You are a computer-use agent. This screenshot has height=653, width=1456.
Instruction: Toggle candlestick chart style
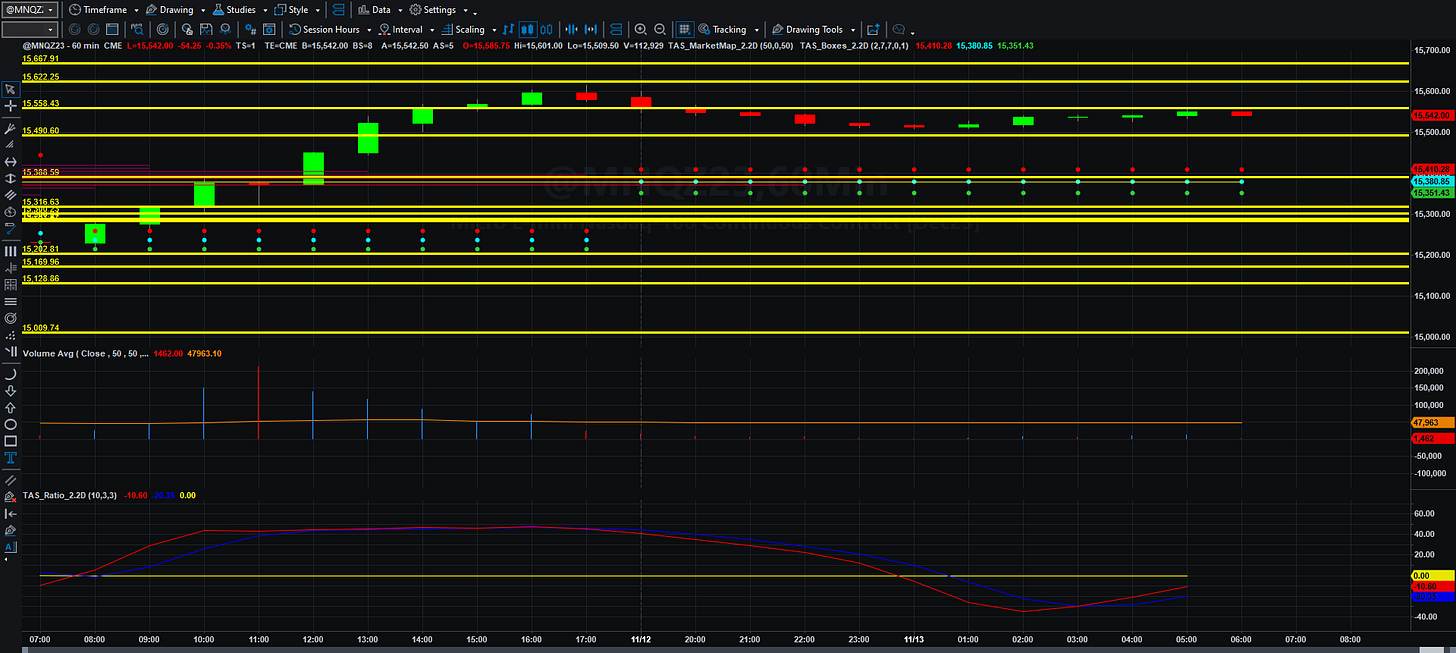coord(528,29)
